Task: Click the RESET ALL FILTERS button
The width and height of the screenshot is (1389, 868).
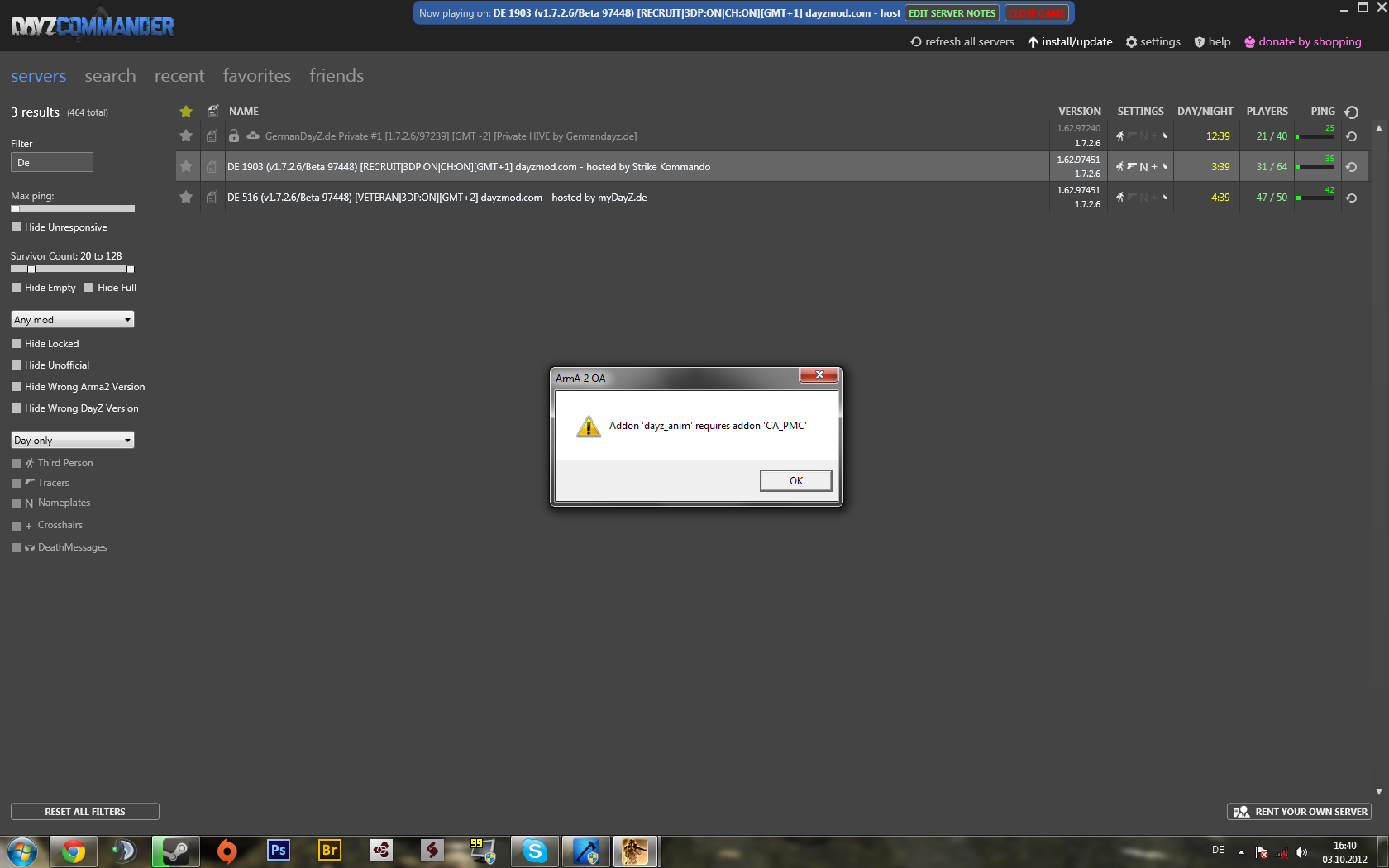Action: [x=85, y=812]
